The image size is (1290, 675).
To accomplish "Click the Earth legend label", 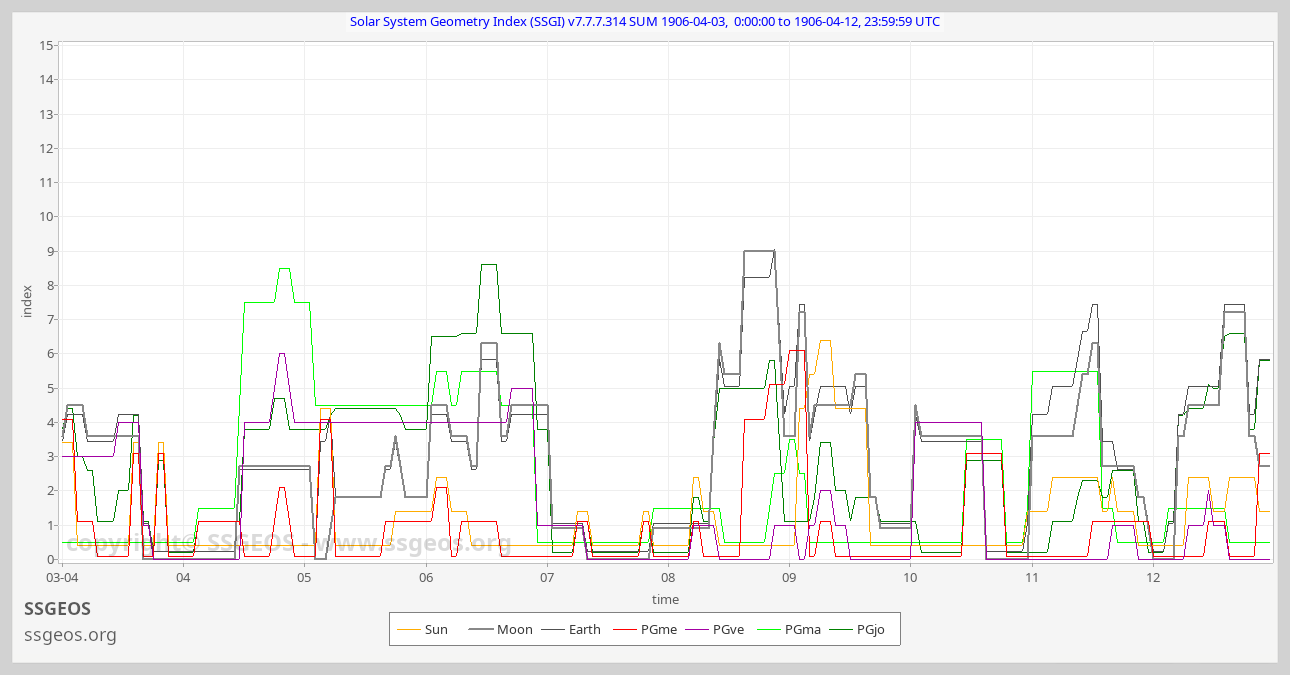I will [x=585, y=630].
